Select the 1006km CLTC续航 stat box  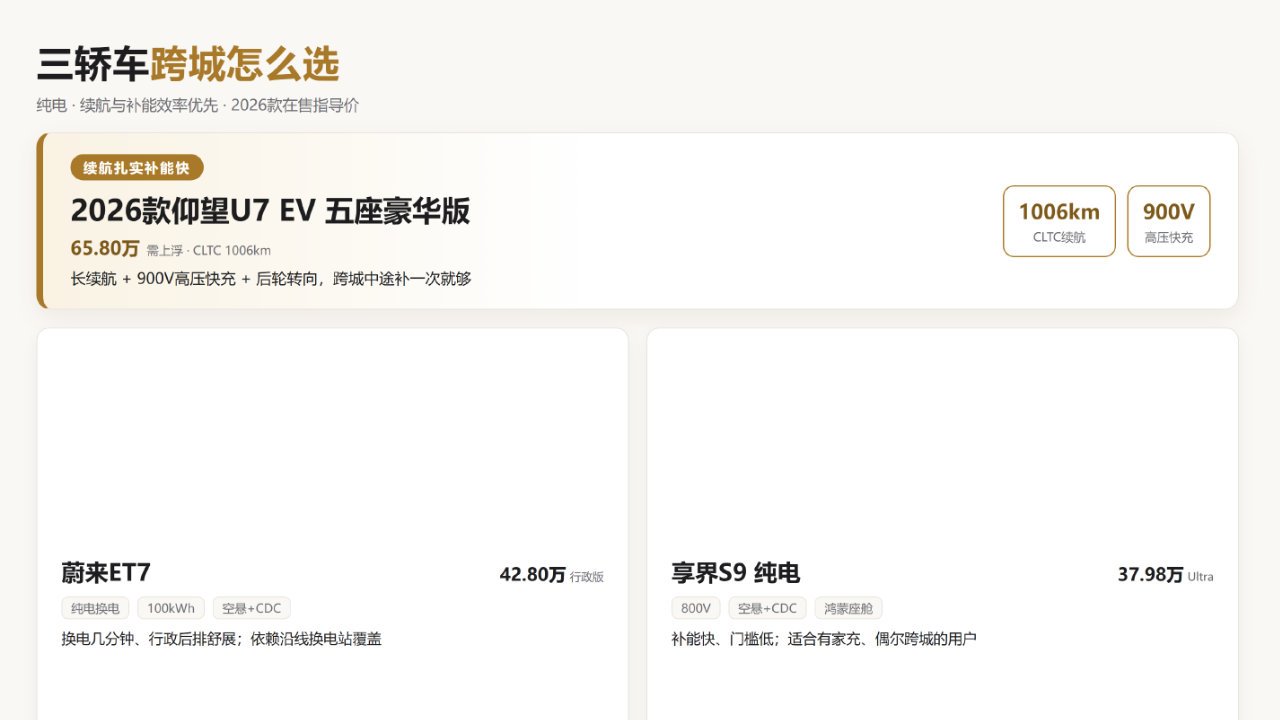[1059, 221]
